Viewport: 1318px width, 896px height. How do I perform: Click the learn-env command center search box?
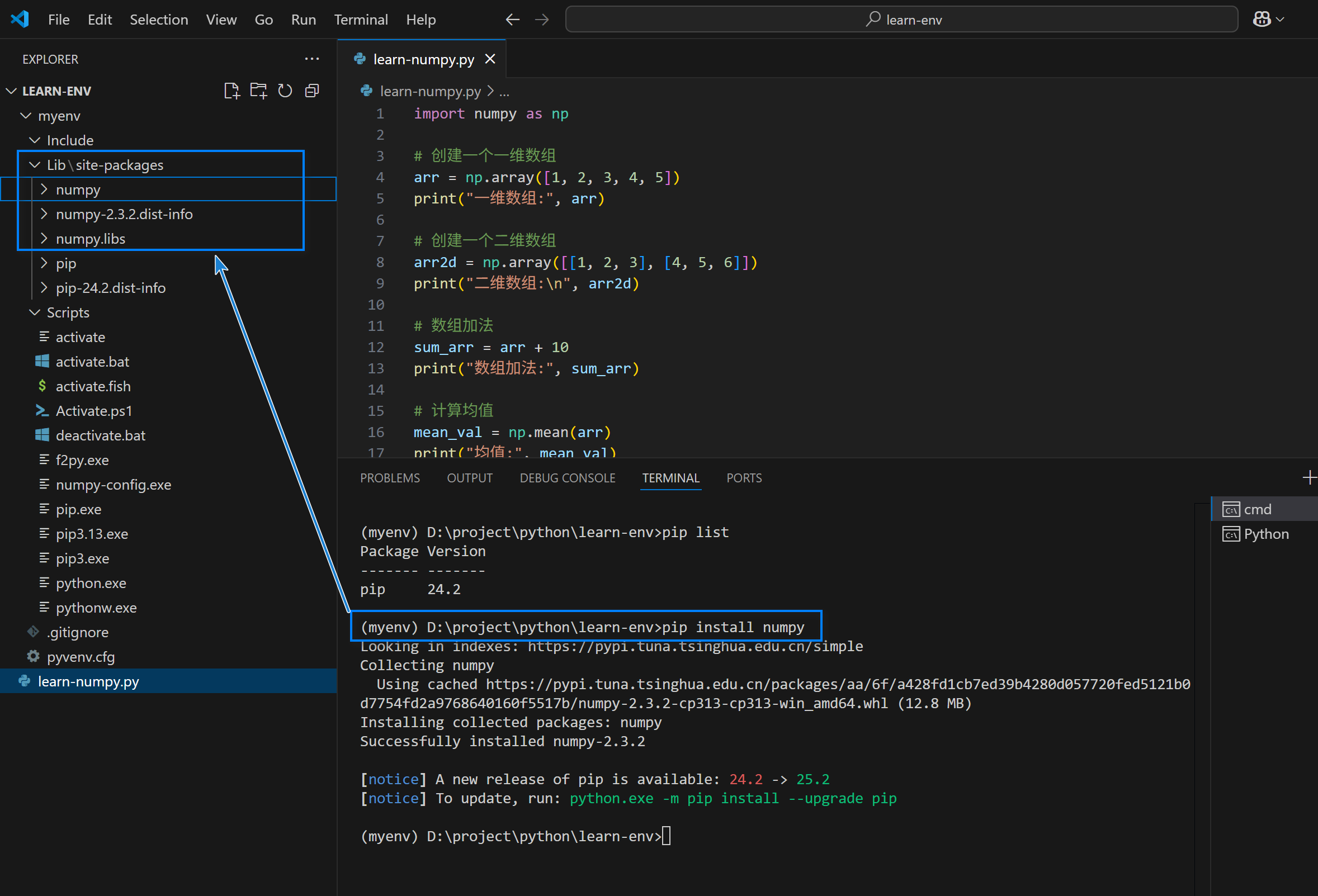pos(902,20)
